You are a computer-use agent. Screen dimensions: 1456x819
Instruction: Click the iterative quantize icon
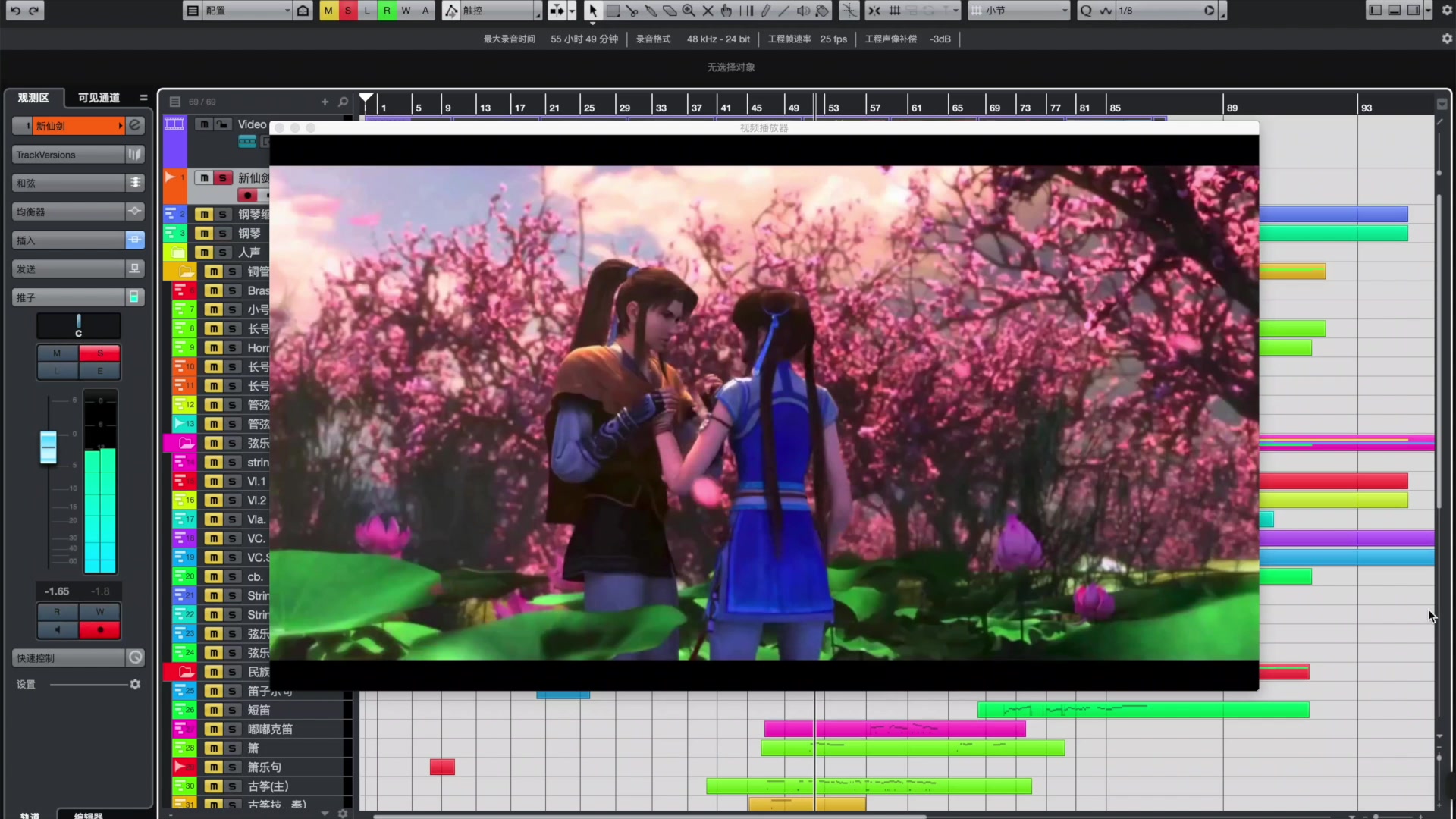[x=1106, y=11]
